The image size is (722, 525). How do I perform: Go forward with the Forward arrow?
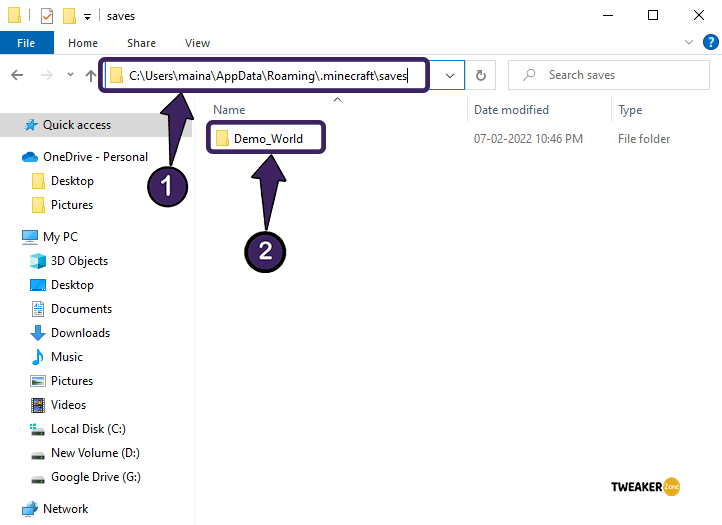[47, 75]
